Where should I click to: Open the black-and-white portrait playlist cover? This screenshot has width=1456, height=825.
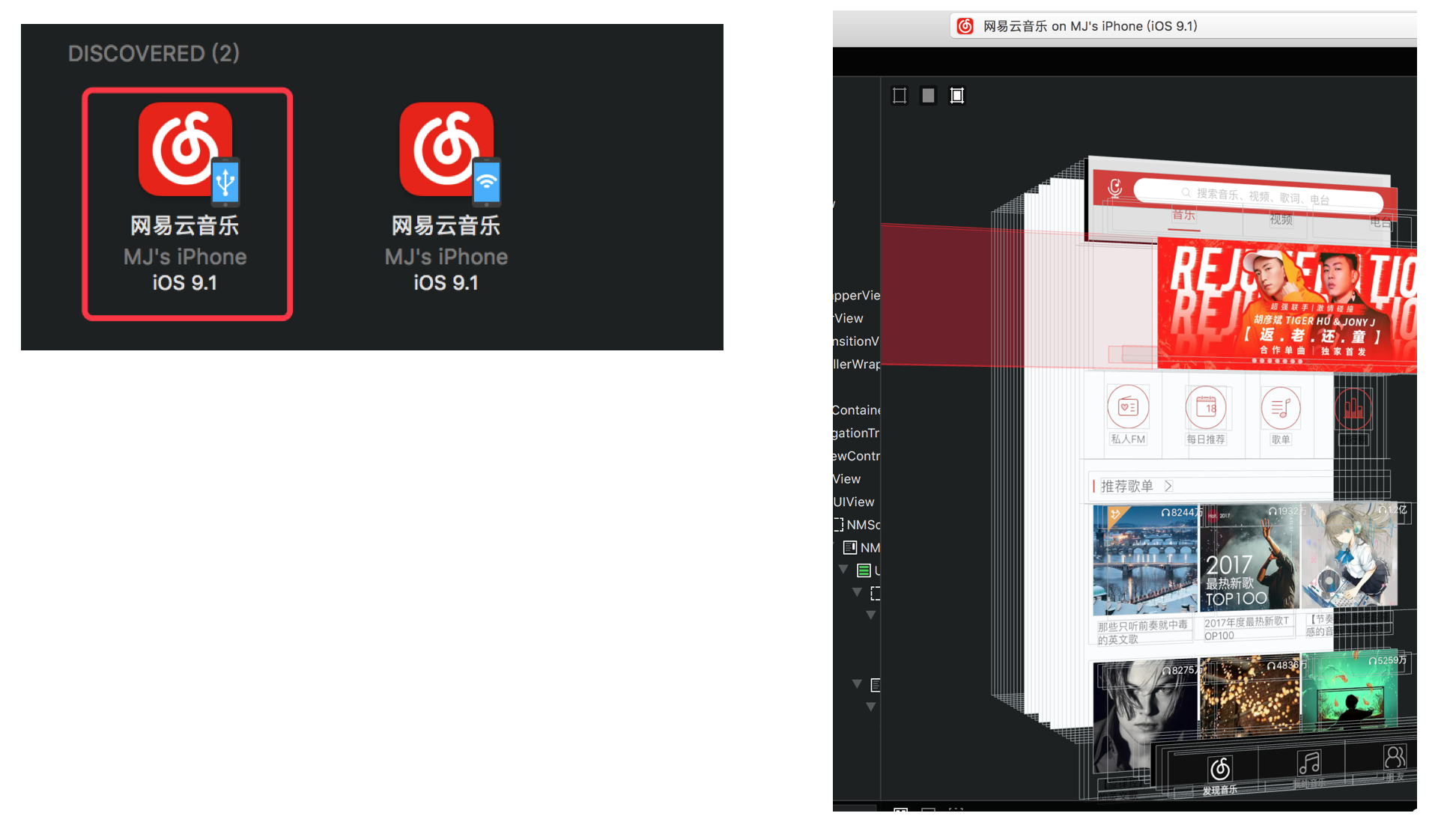pos(1146,715)
